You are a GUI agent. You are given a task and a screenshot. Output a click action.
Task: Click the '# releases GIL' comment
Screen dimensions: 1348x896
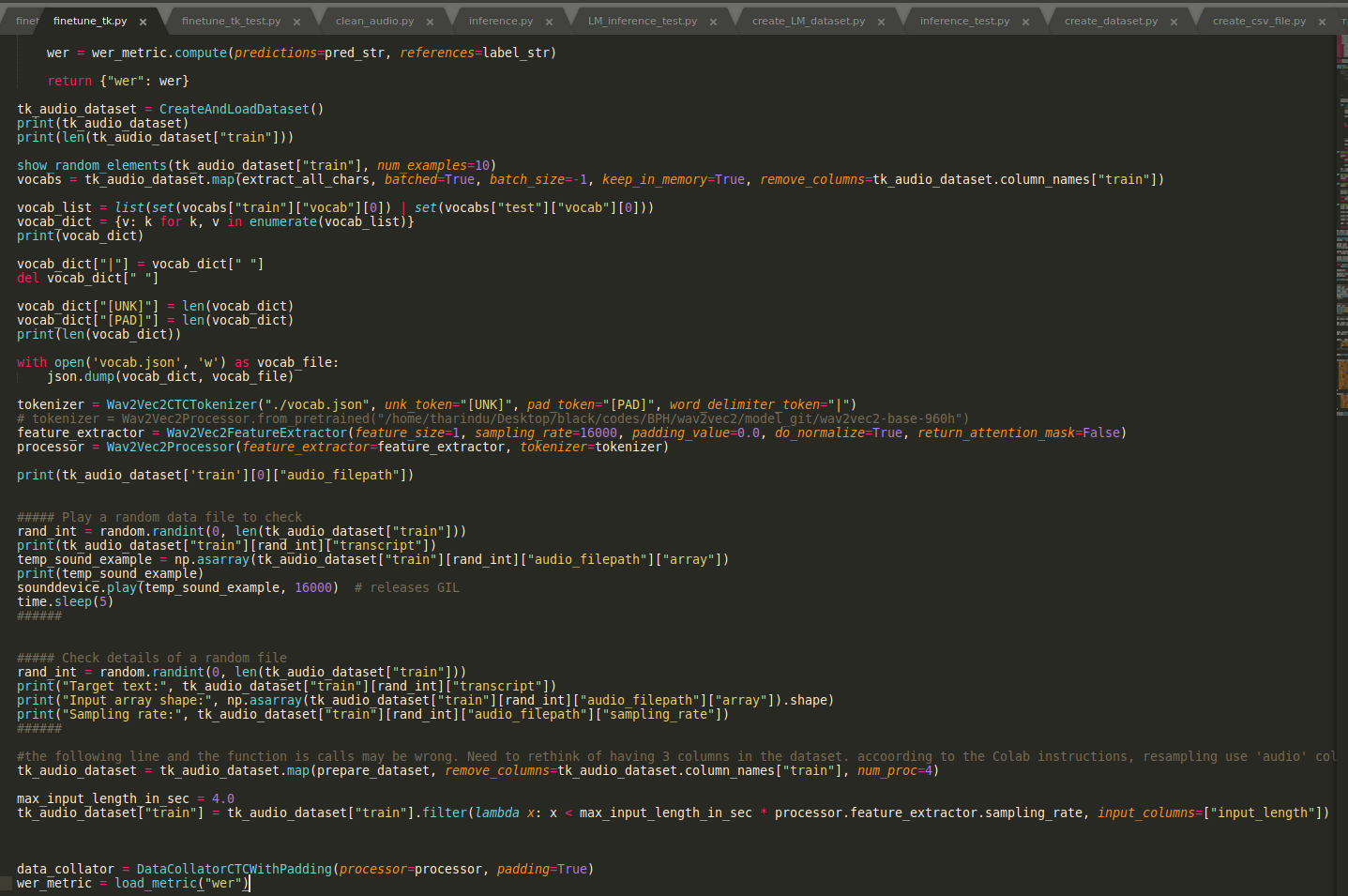[x=406, y=588]
